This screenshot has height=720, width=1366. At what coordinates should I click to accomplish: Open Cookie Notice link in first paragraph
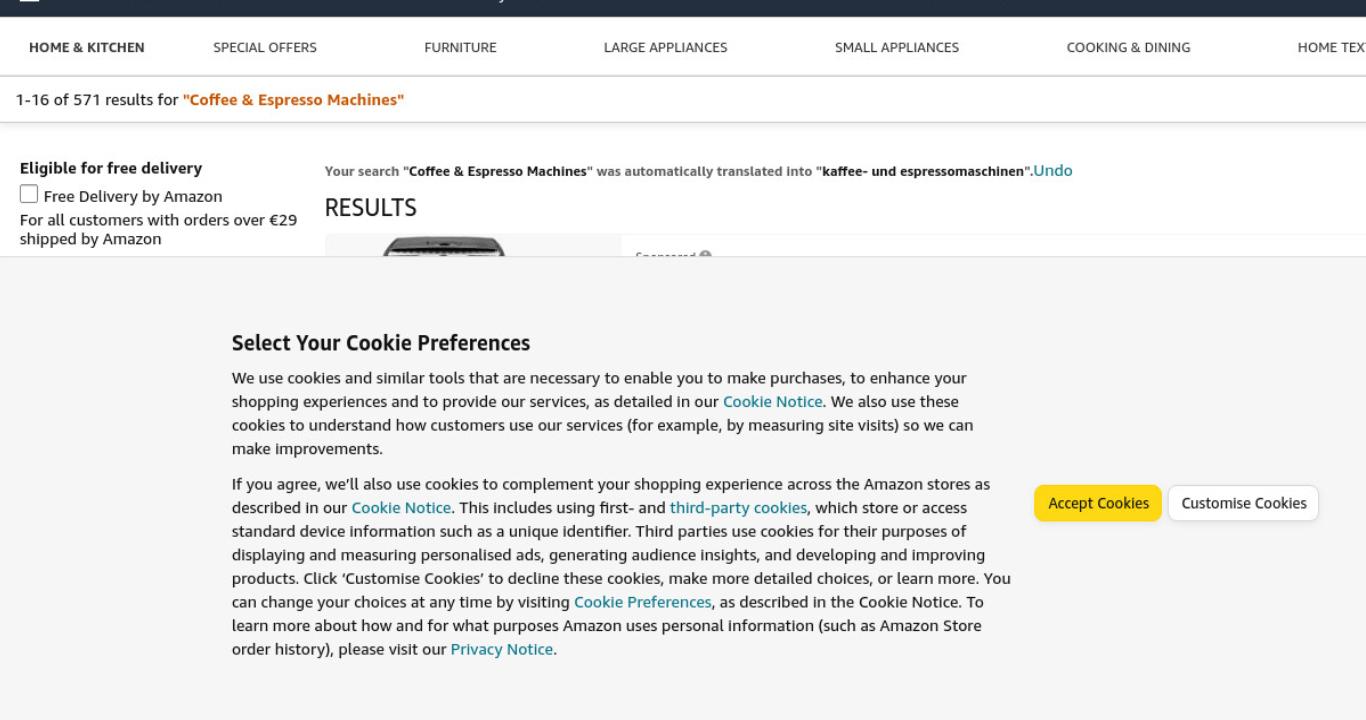(x=773, y=402)
